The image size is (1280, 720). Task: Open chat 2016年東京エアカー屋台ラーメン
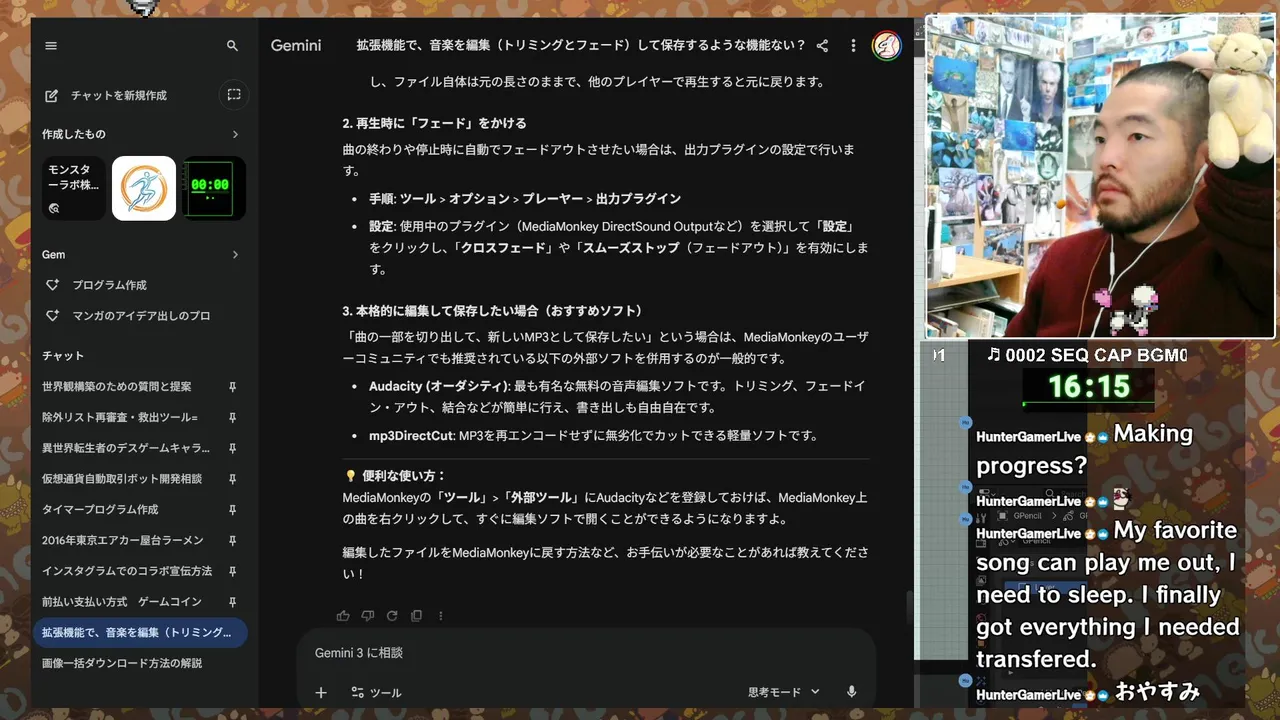click(x=125, y=541)
